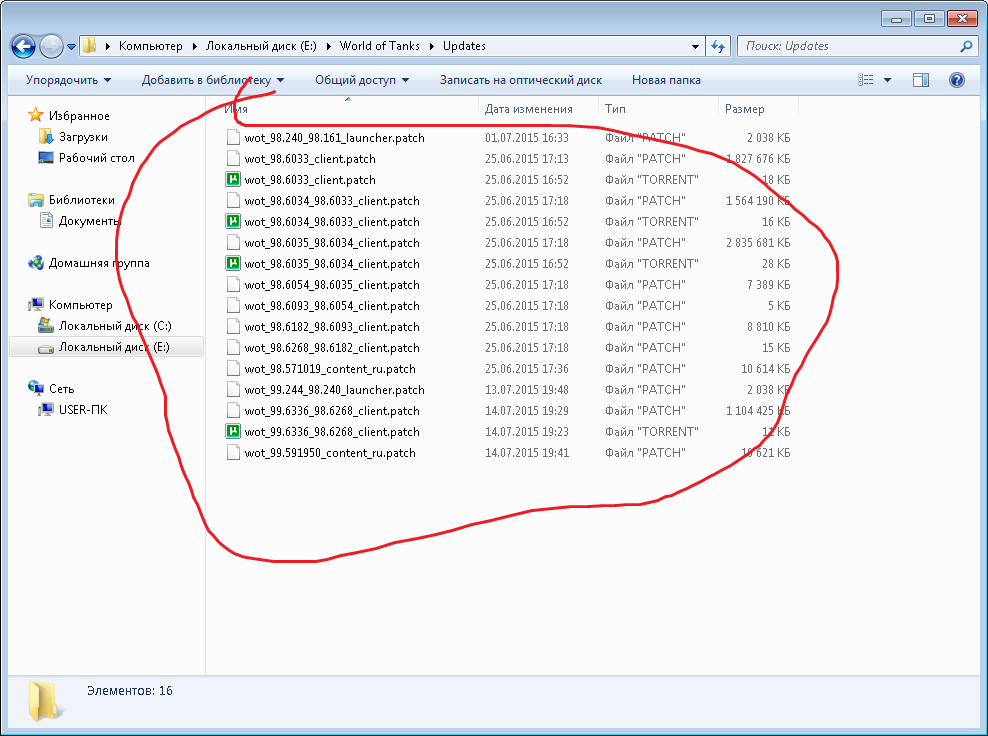Click the search magnifier icon
This screenshot has height=736, width=988.
(x=966, y=46)
